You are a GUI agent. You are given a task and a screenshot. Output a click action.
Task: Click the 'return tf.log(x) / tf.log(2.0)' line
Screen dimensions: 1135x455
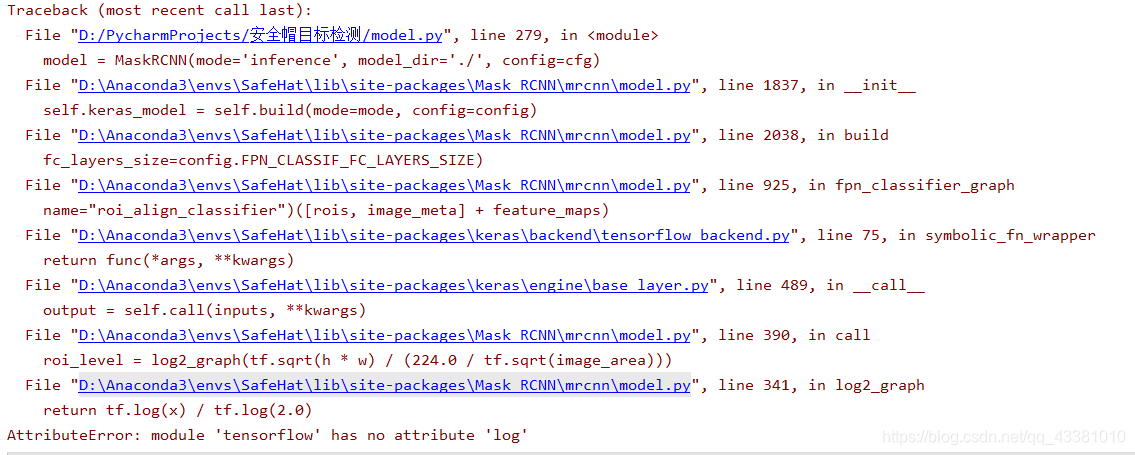(x=177, y=410)
